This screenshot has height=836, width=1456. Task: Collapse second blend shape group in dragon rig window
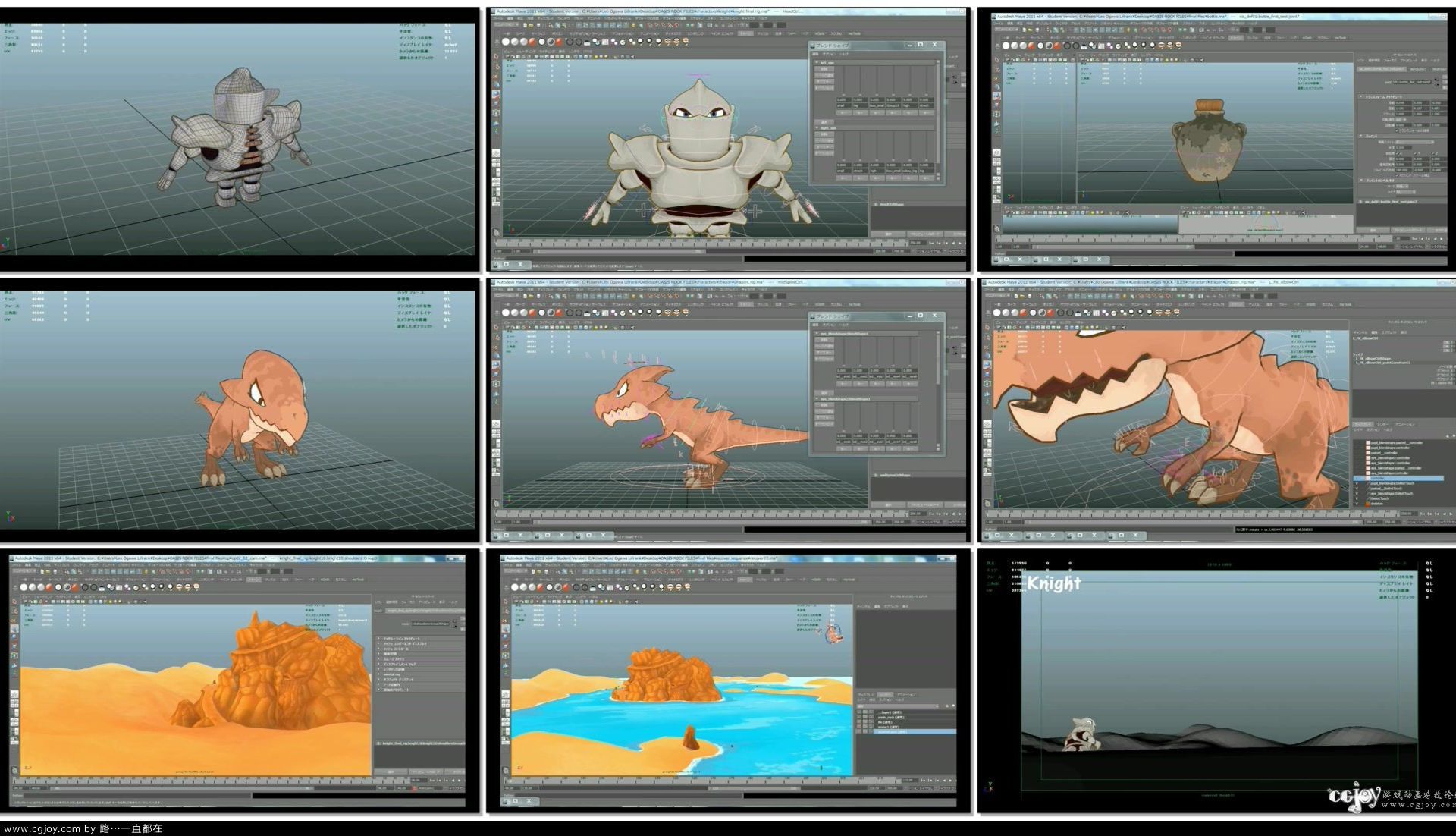(817, 399)
